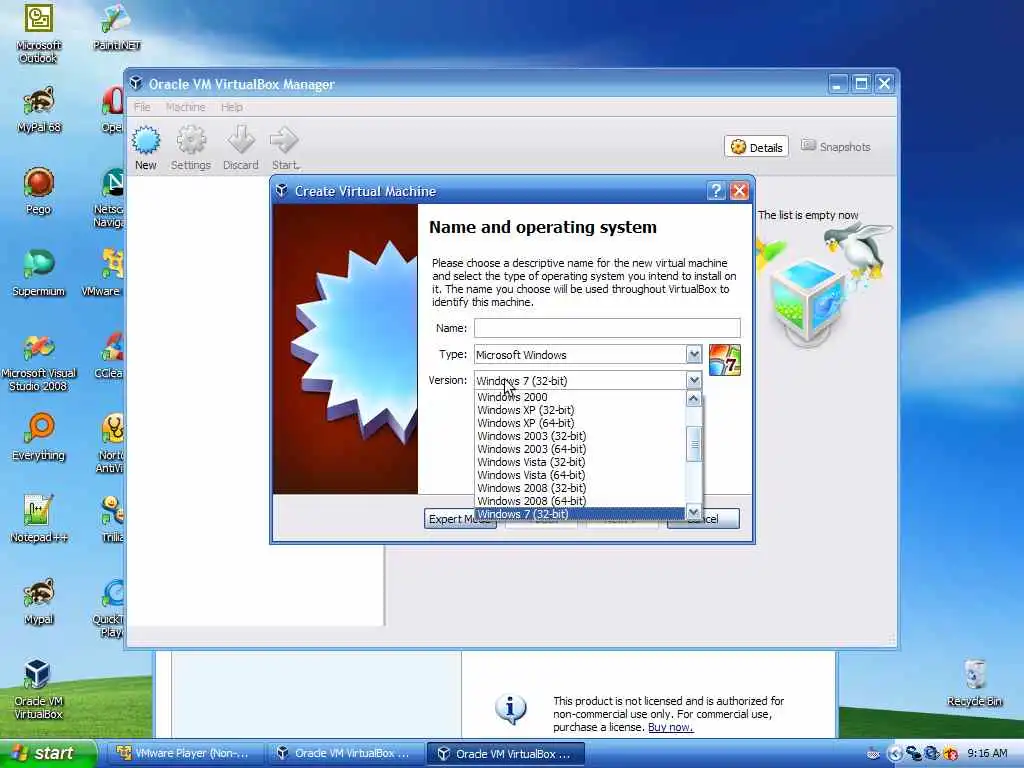Open Pego desktop icon

tap(39, 191)
